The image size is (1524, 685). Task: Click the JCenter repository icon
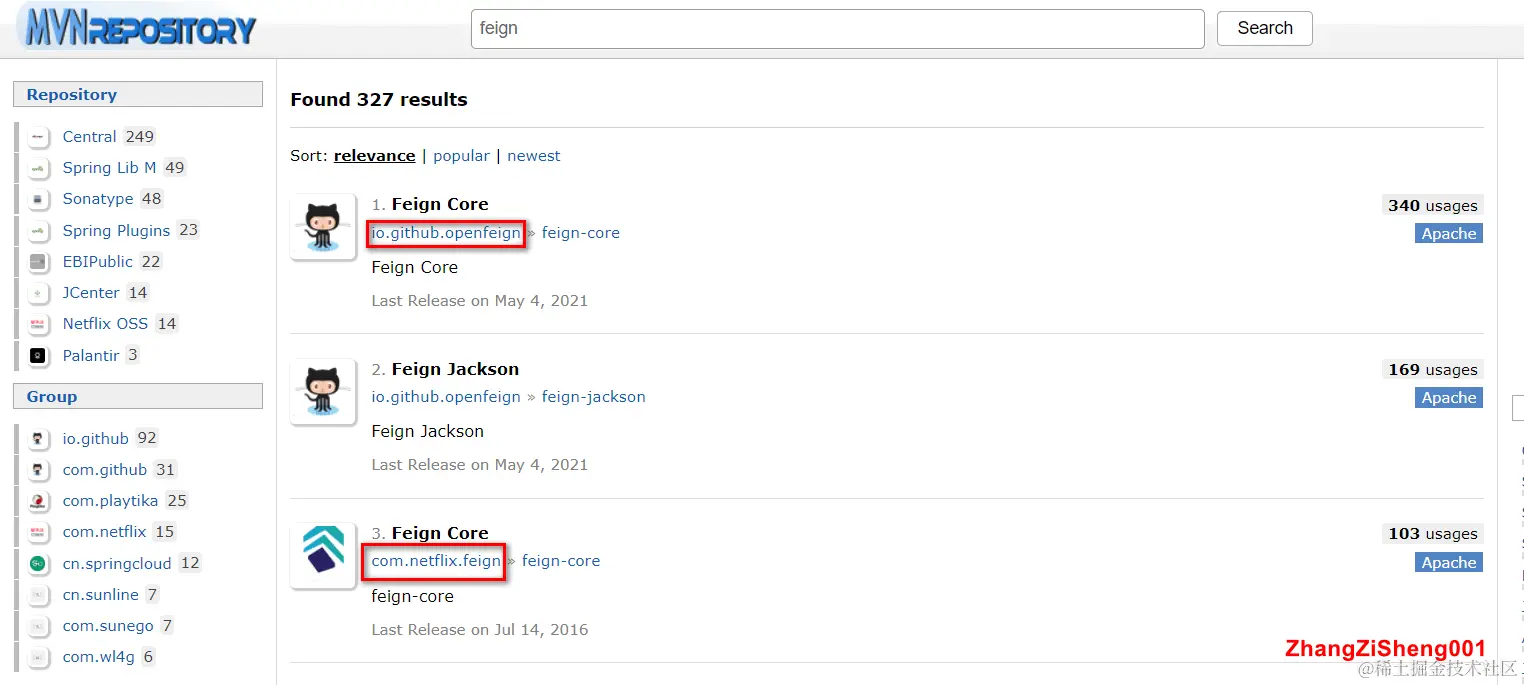point(38,293)
